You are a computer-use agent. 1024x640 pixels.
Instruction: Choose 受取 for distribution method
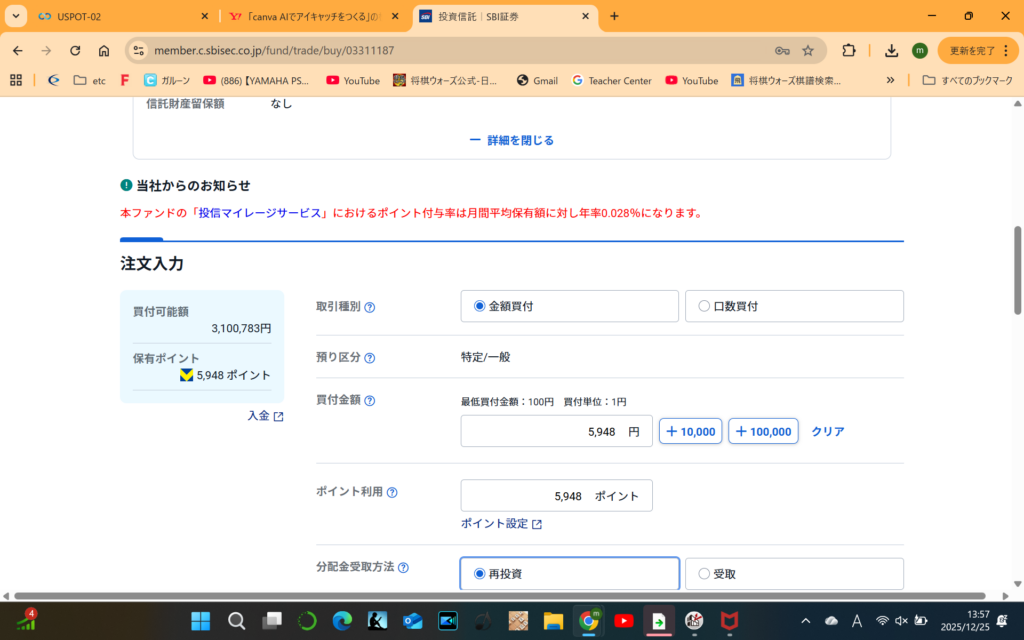[x=704, y=574]
